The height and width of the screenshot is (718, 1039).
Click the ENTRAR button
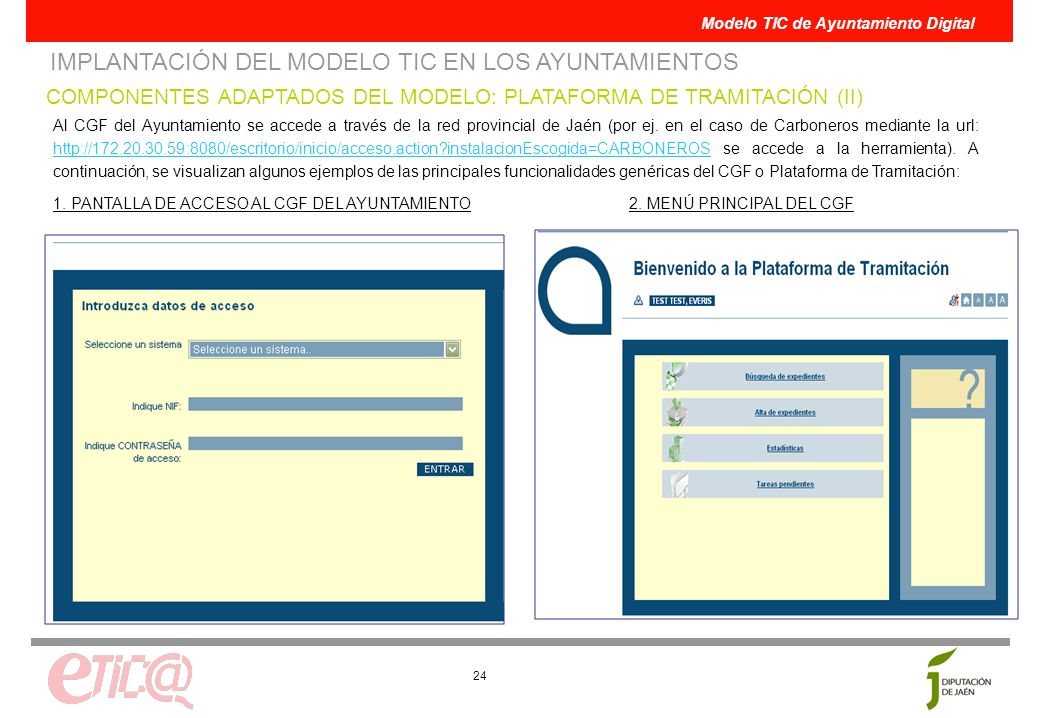click(445, 469)
